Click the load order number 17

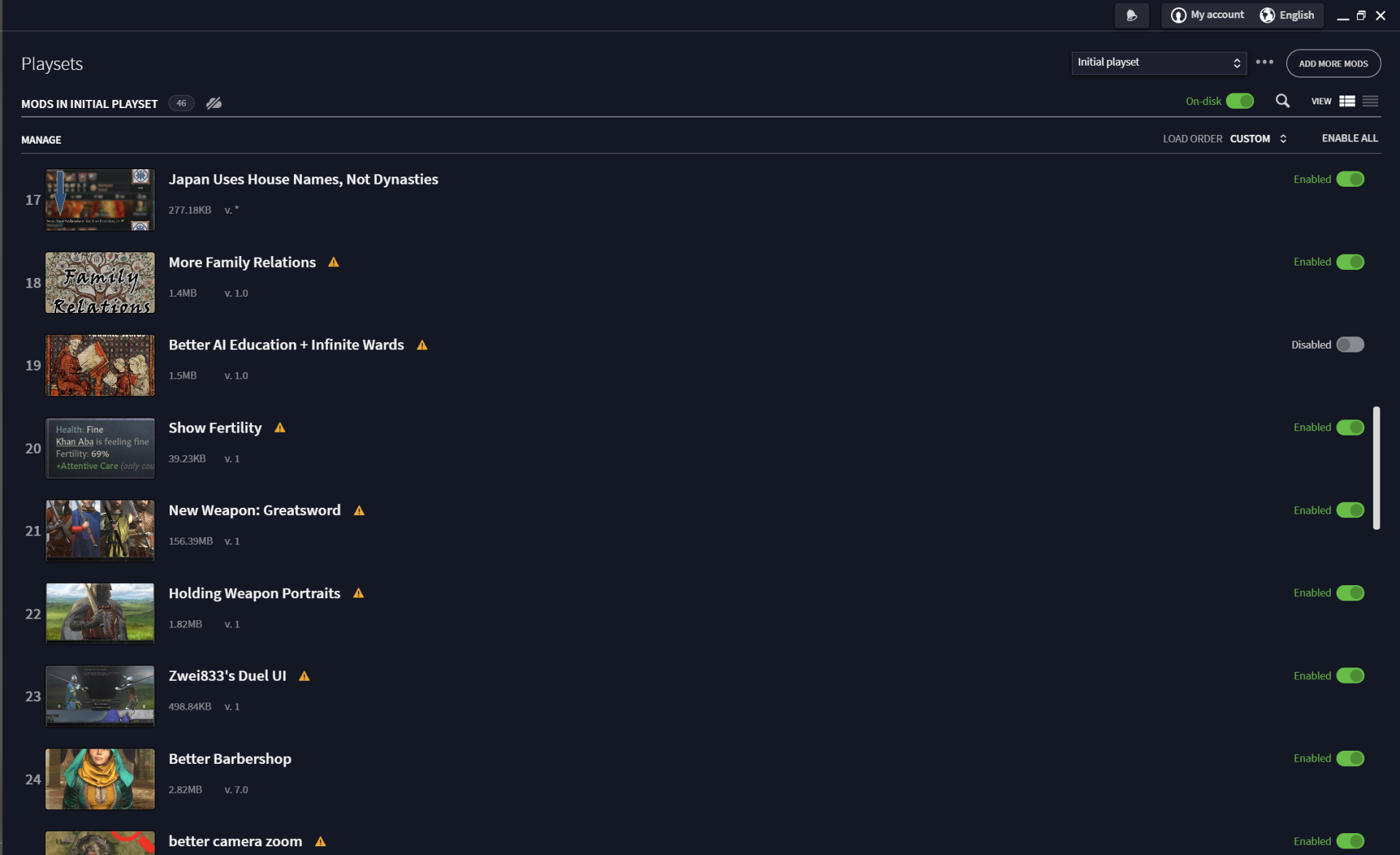pyautogui.click(x=33, y=200)
